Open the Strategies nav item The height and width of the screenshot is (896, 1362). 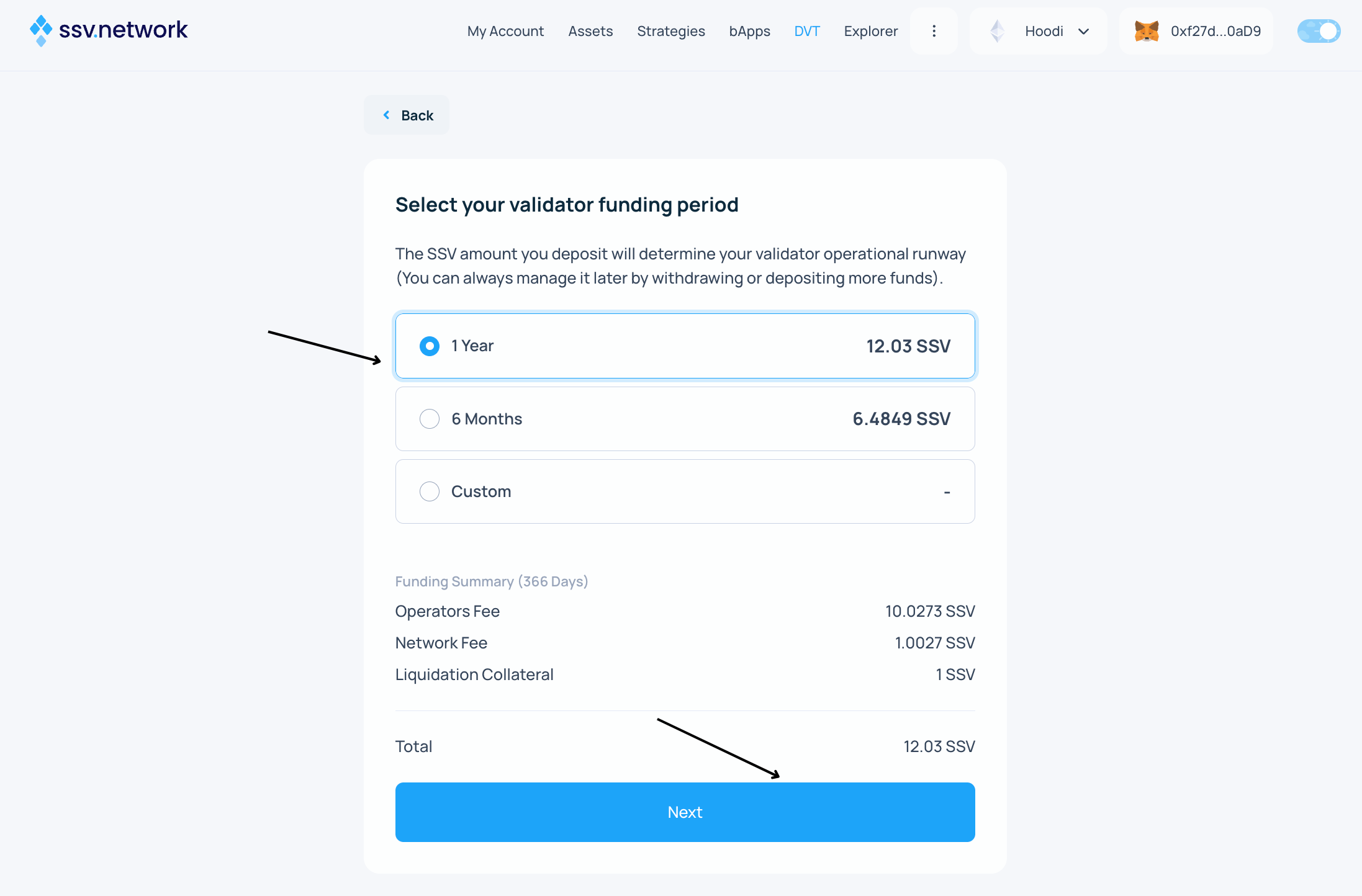point(671,31)
